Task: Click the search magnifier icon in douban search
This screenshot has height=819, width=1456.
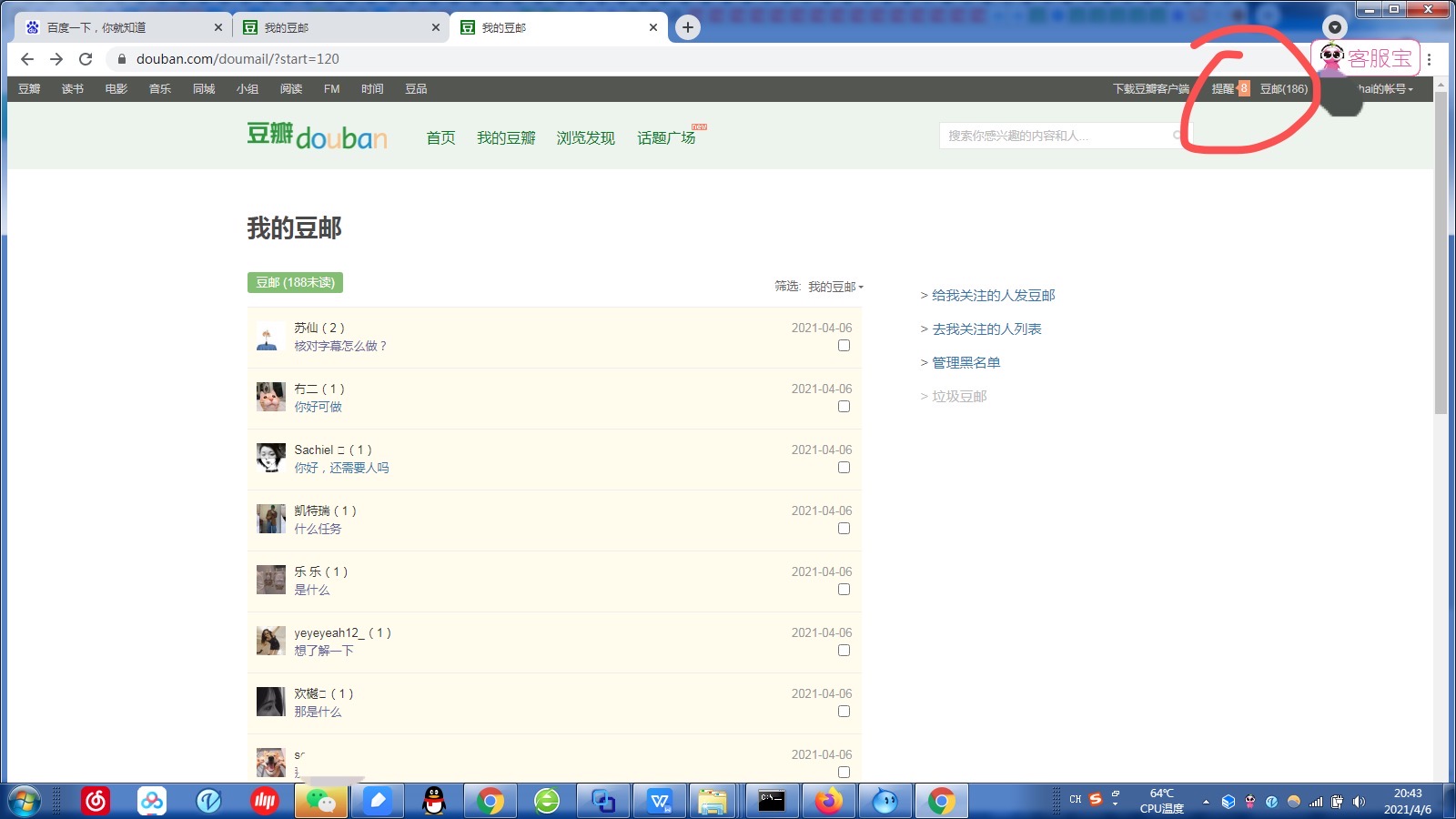Action: click(x=1178, y=136)
